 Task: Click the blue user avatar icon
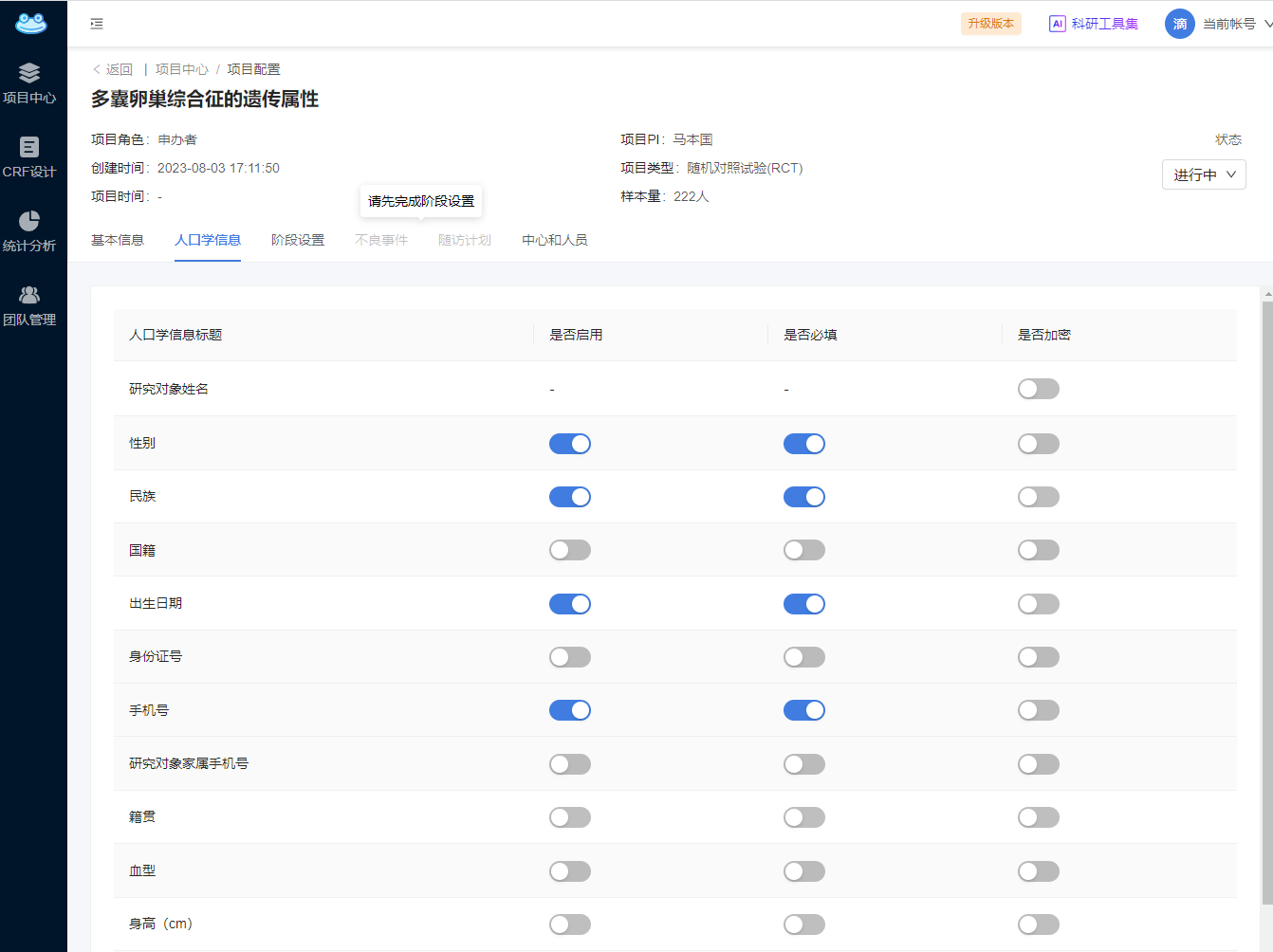point(1179,24)
